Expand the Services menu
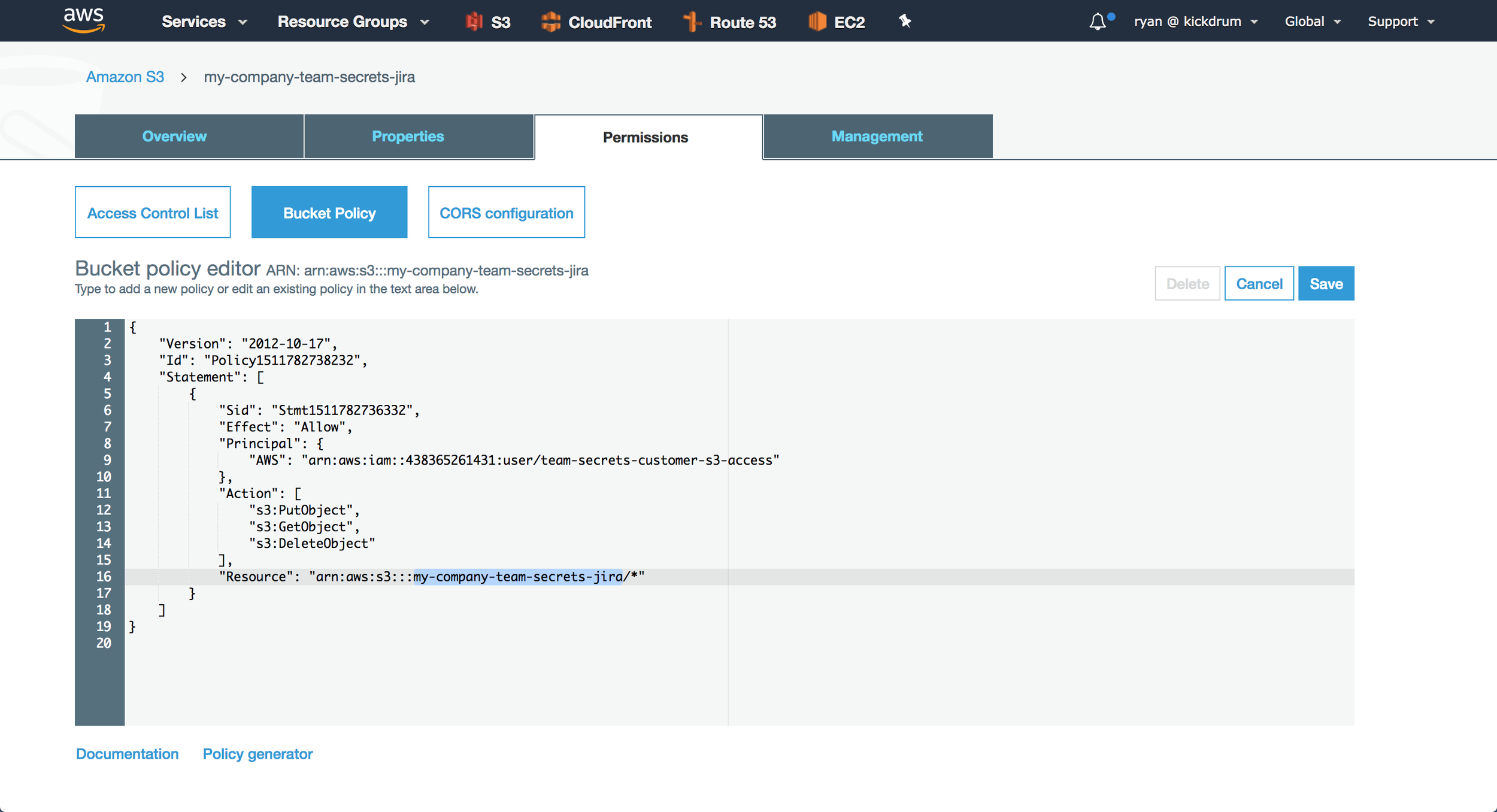The image size is (1497, 812). [204, 22]
